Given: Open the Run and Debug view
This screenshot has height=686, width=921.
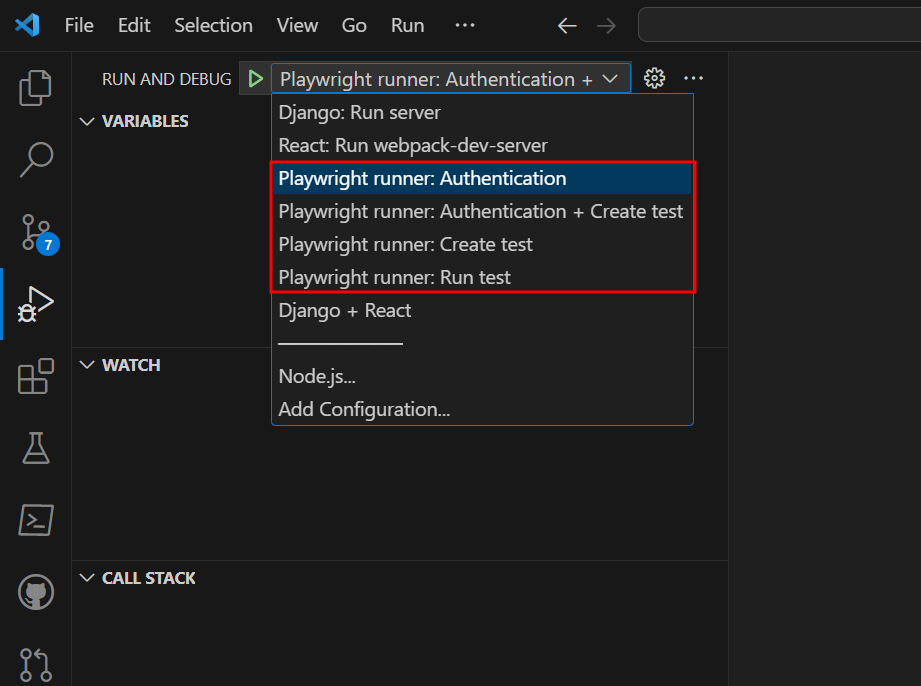Looking at the screenshot, I should pos(36,304).
